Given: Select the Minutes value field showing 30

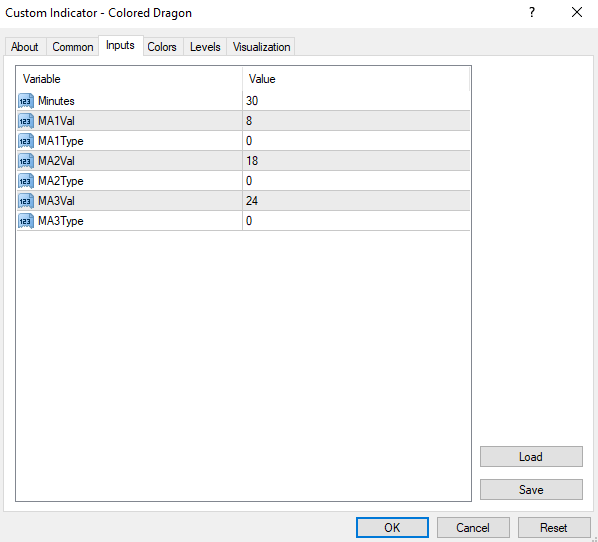Looking at the screenshot, I should 356,101.
